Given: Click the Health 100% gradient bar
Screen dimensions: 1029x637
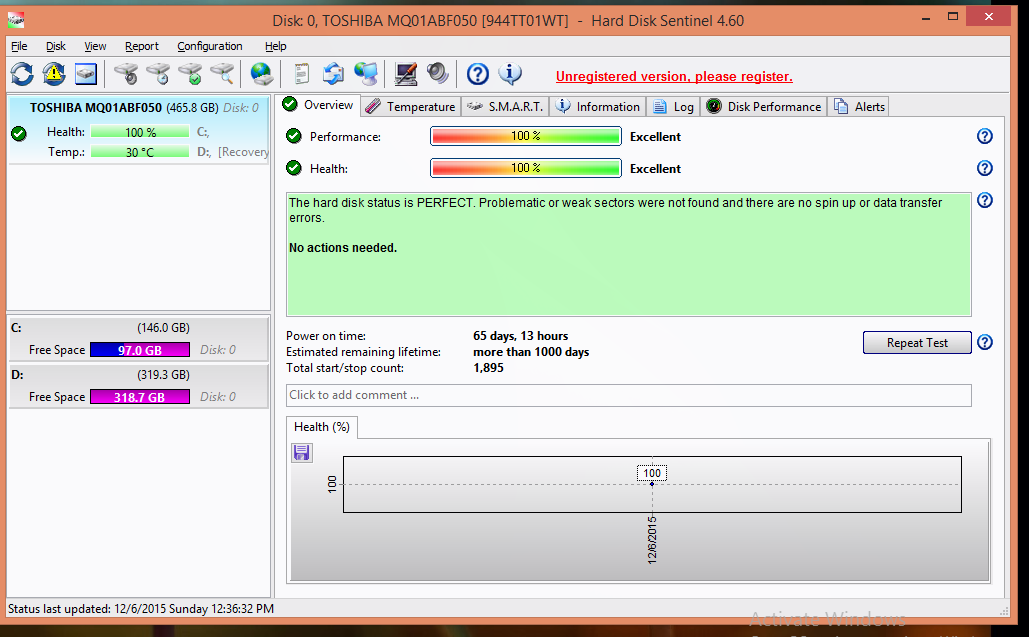Looking at the screenshot, I should (x=526, y=168).
